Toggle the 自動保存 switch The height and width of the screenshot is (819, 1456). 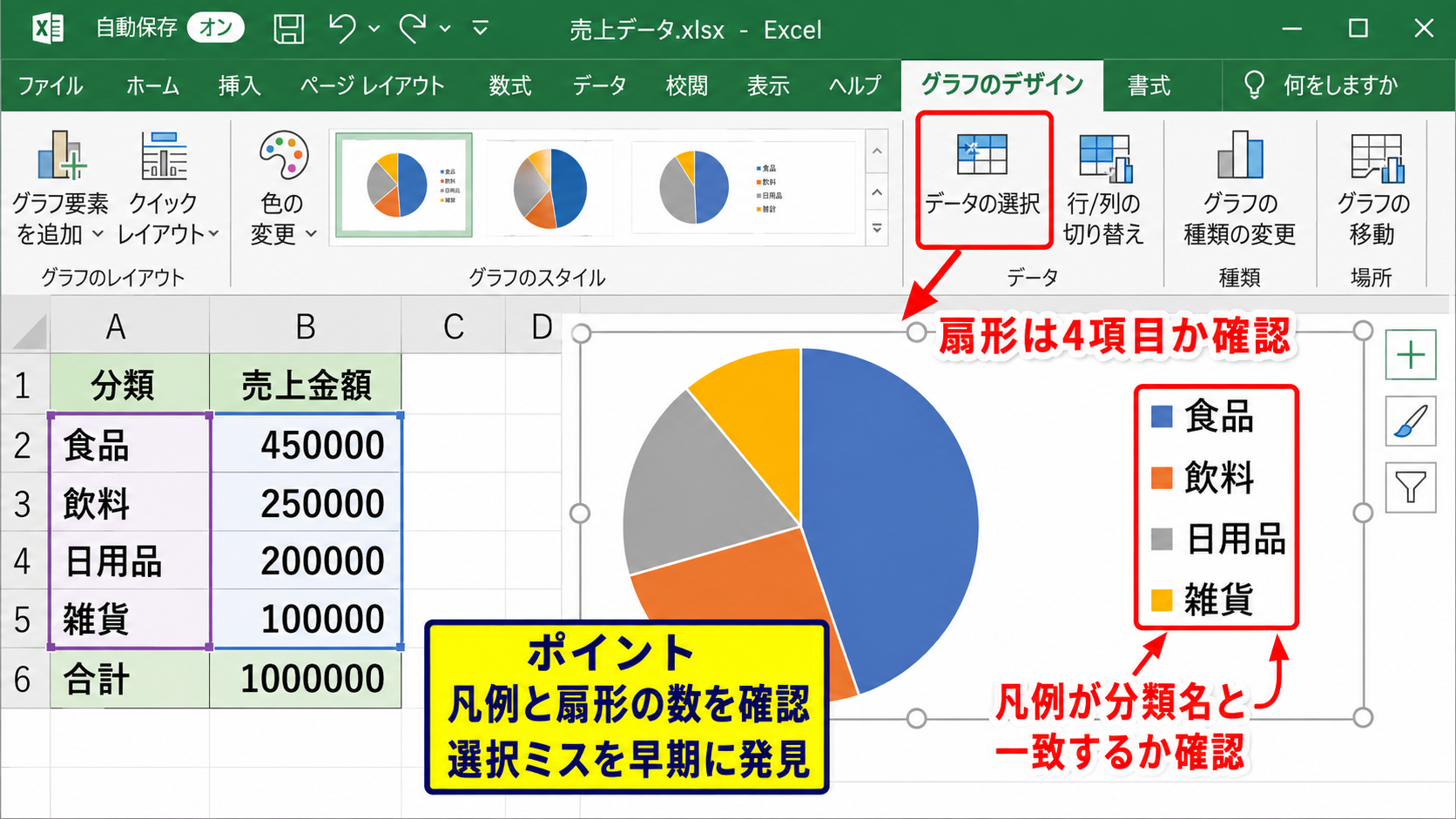pyautogui.click(x=215, y=28)
